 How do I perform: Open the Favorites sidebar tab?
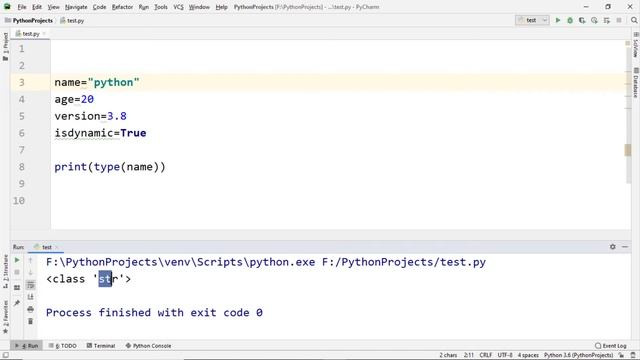[x=5, y=317]
